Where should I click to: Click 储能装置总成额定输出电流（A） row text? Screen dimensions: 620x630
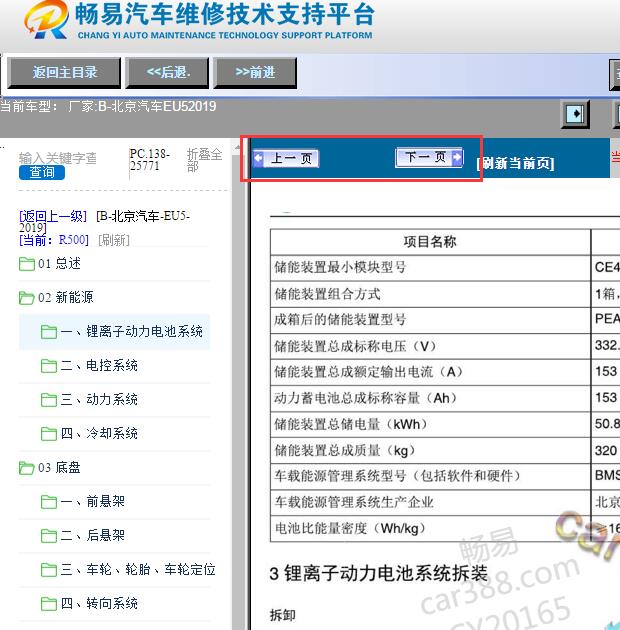[x=368, y=372]
